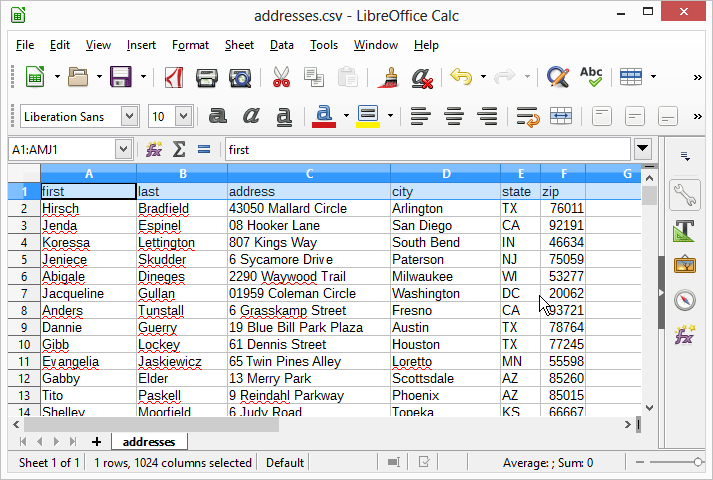Screen dimensions: 713x480
Task: Align text right
Action: [487, 116]
